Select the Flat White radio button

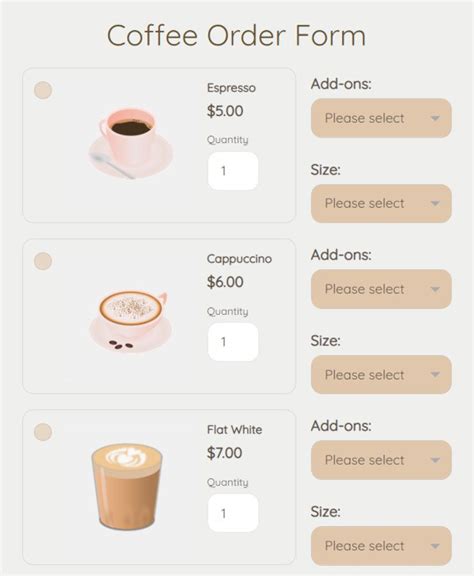43,432
